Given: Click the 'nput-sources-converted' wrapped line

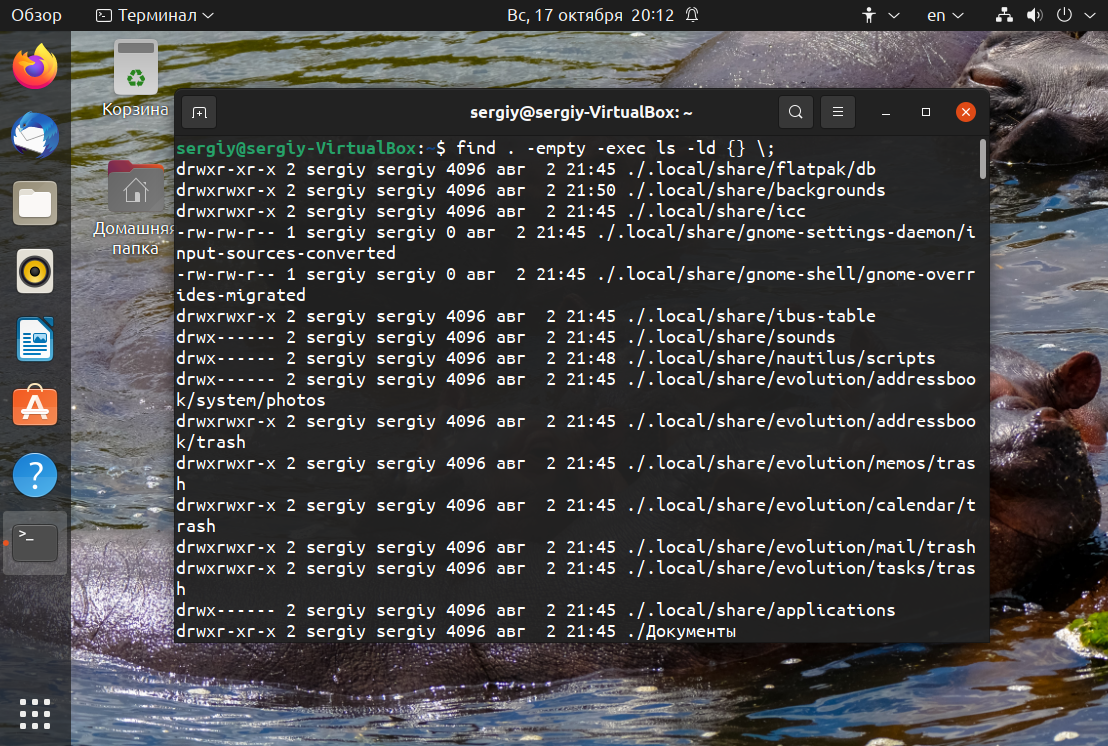Looking at the screenshot, I should pos(286,253).
